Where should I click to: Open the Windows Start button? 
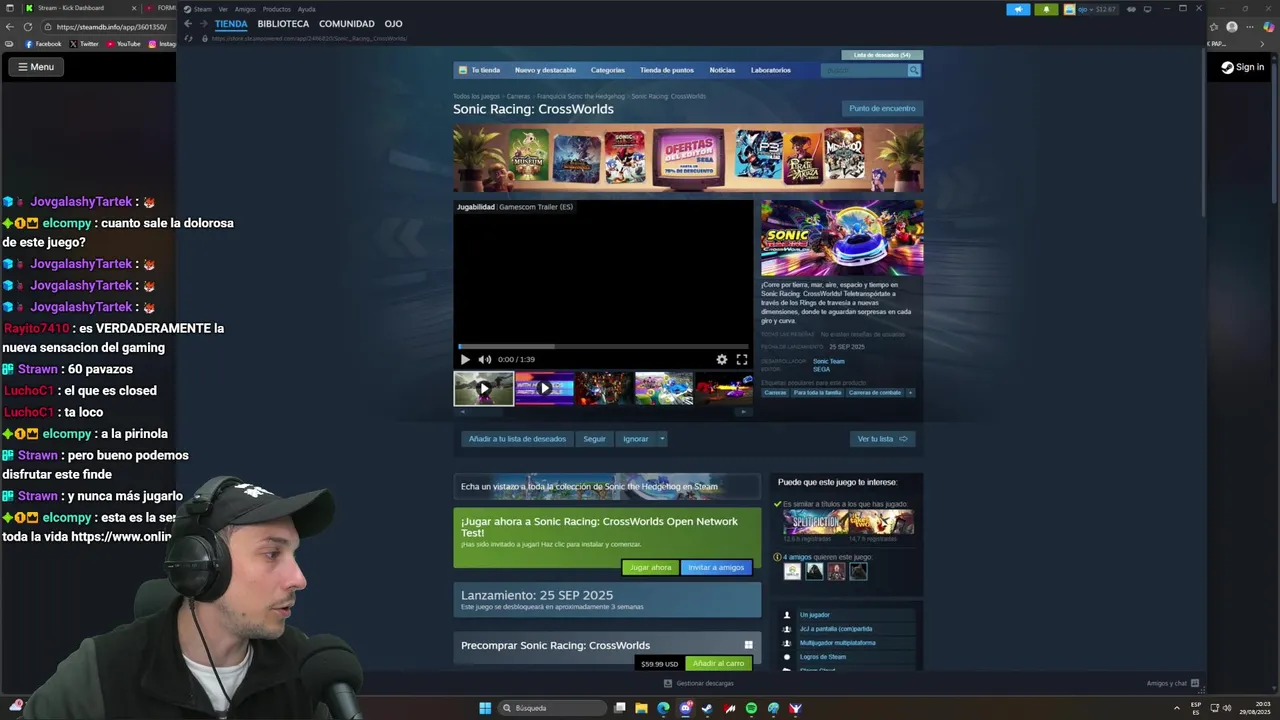tap(485, 708)
